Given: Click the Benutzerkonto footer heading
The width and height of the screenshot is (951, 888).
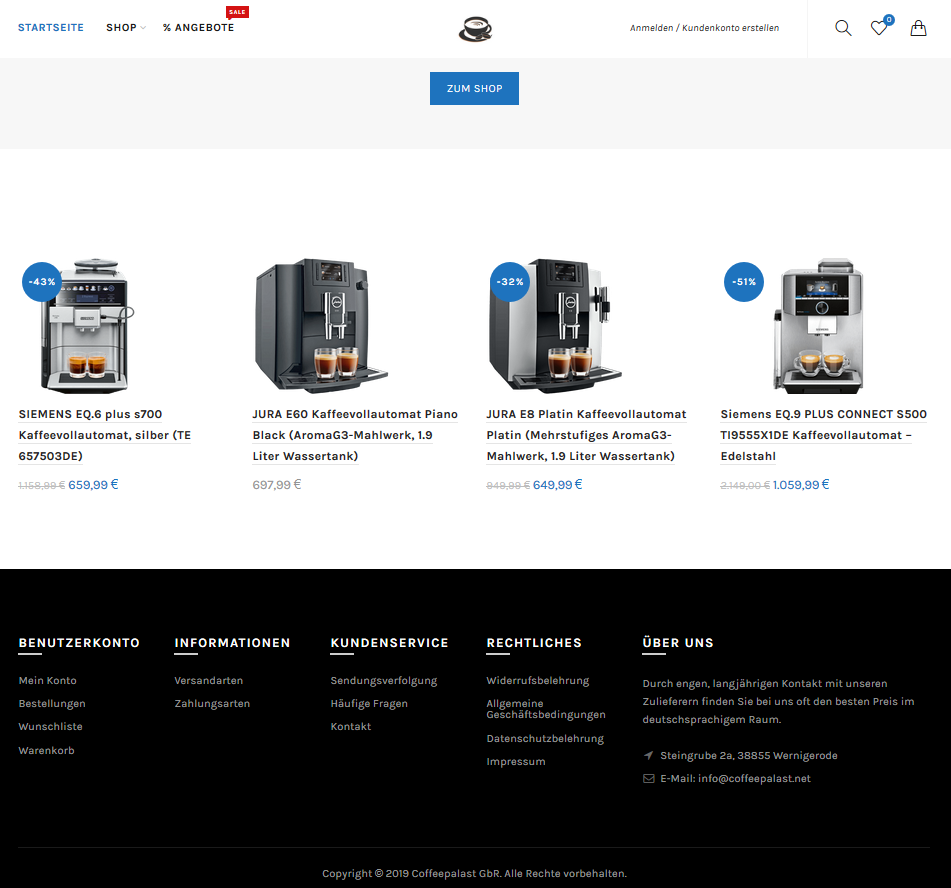Looking at the screenshot, I should pyautogui.click(x=79, y=643).
